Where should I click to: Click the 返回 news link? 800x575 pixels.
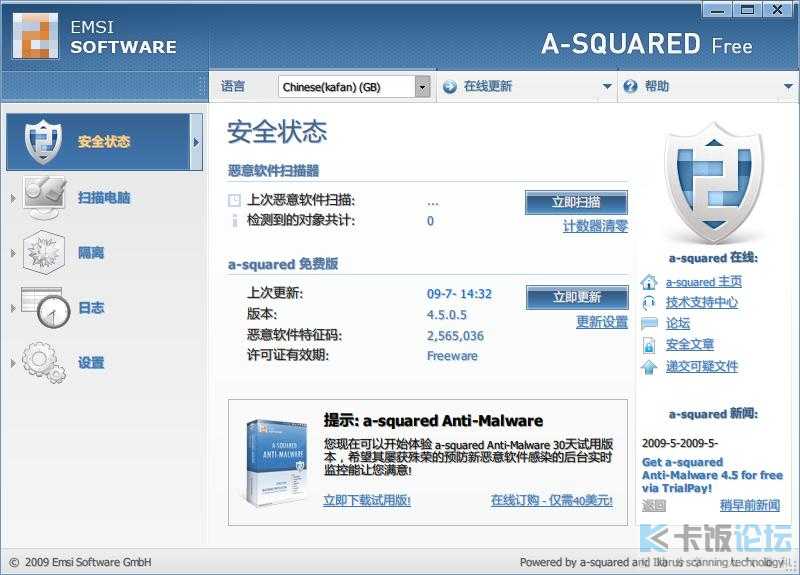[654, 506]
